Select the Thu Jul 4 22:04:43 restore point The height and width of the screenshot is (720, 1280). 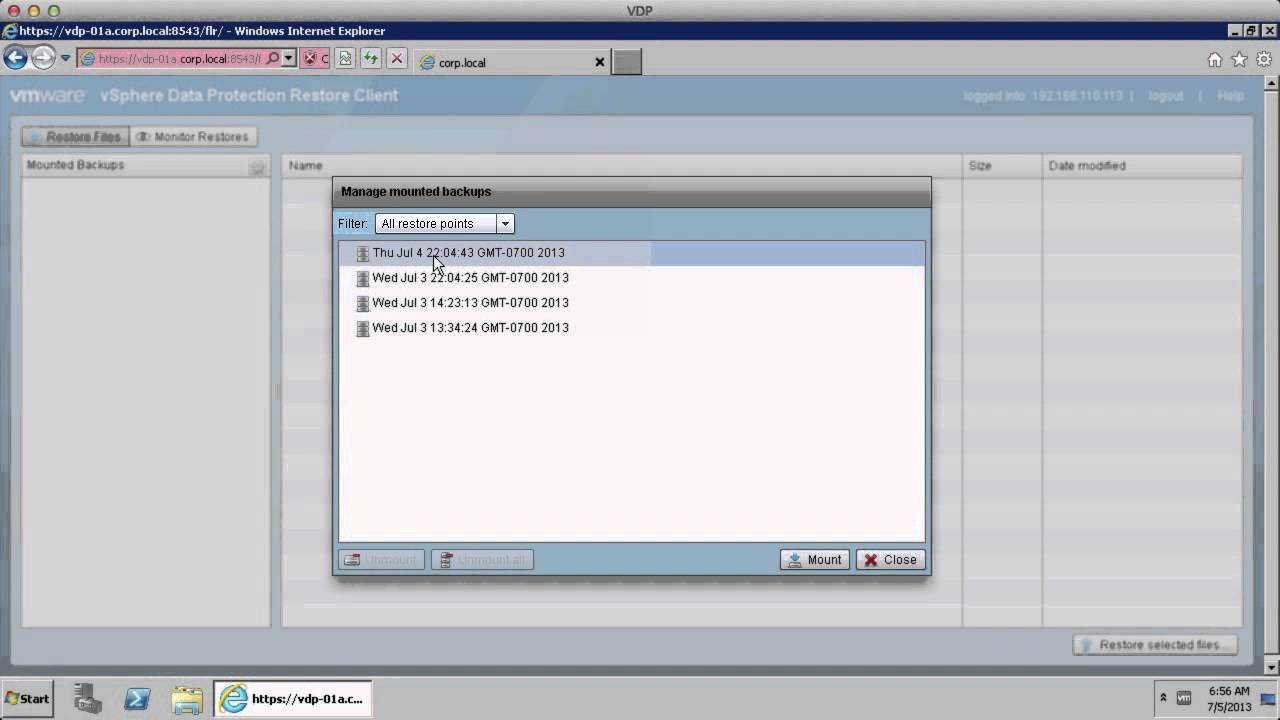coord(632,253)
